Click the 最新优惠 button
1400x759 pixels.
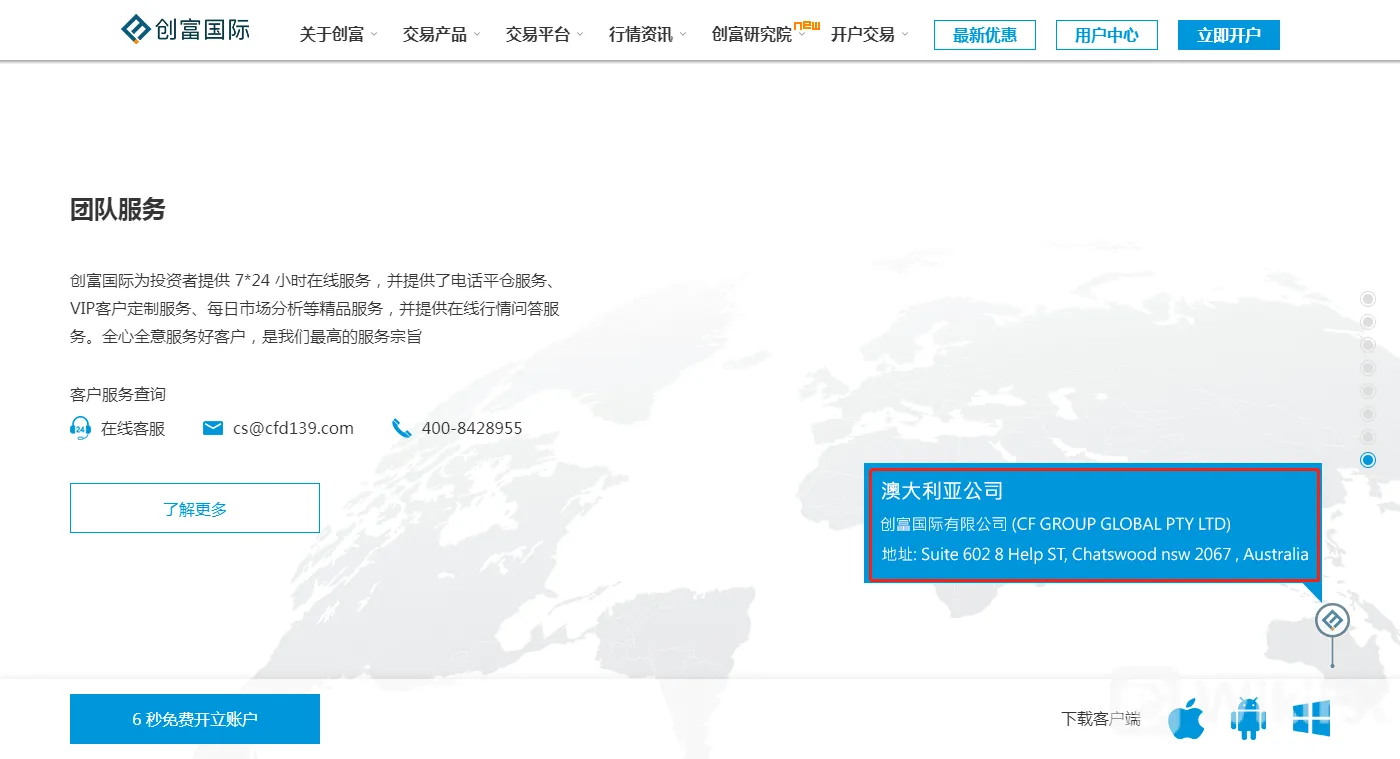(985, 35)
